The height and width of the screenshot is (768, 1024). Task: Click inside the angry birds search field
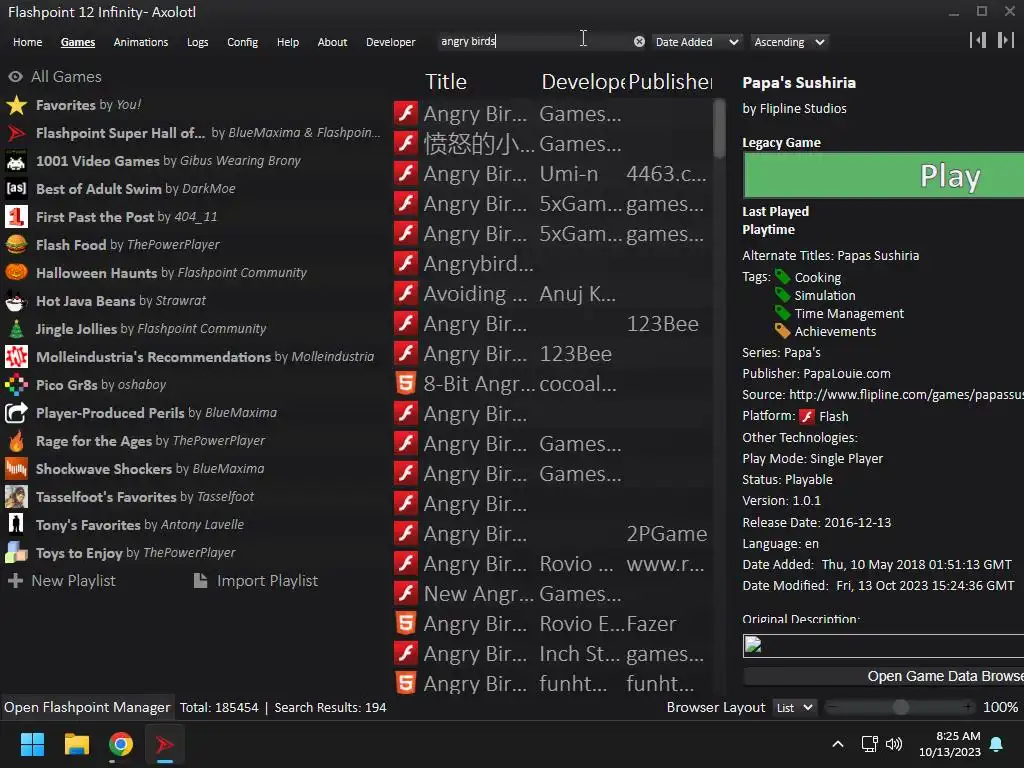[x=532, y=42]
